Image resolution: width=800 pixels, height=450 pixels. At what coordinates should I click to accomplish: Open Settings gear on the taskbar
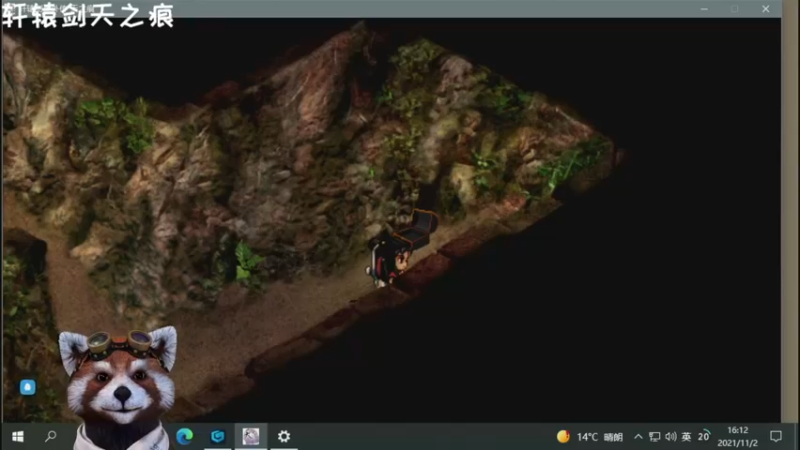[x=284, y=436]
